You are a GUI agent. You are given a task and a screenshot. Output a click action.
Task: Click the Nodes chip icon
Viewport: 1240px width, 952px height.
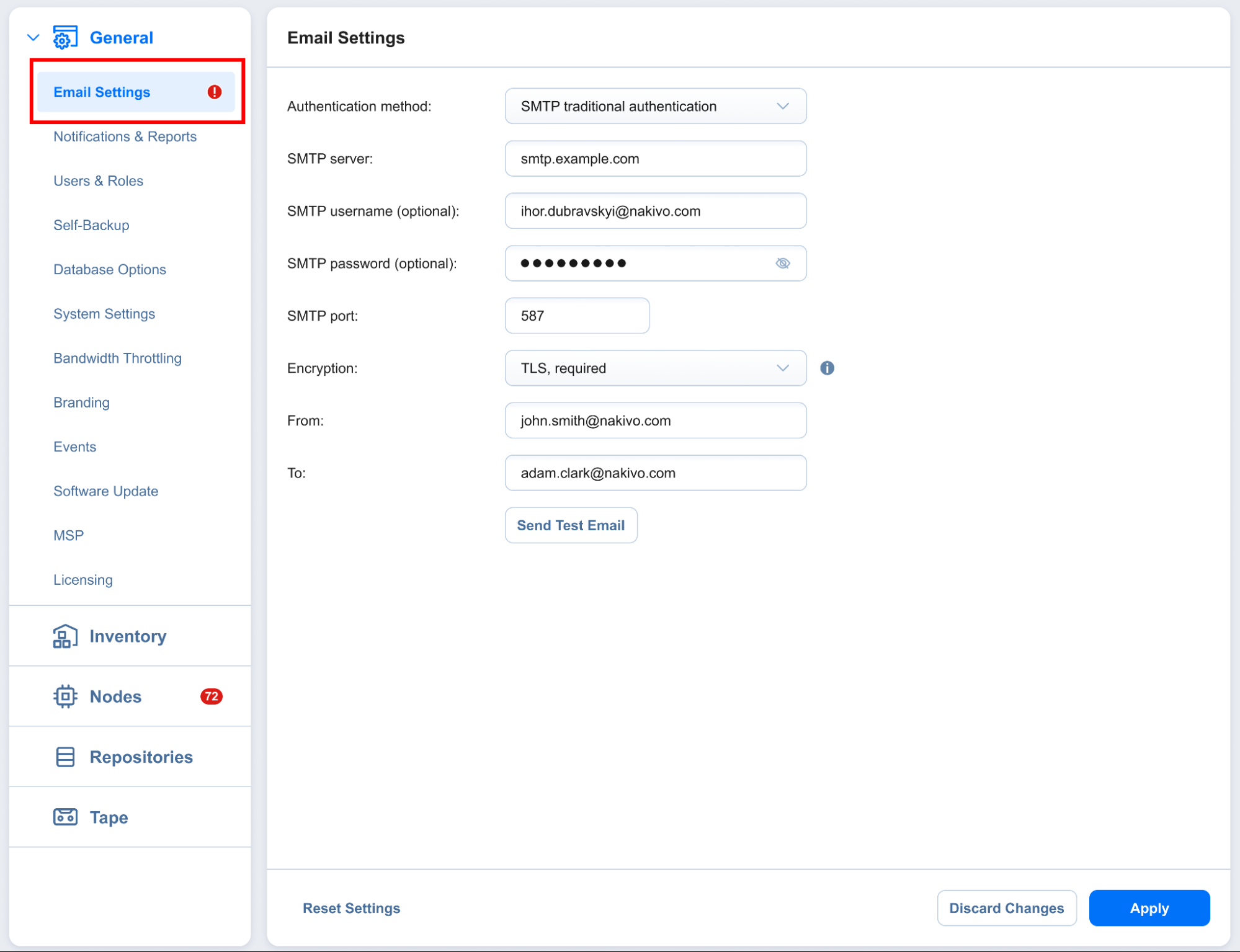[x=65, y=696]
